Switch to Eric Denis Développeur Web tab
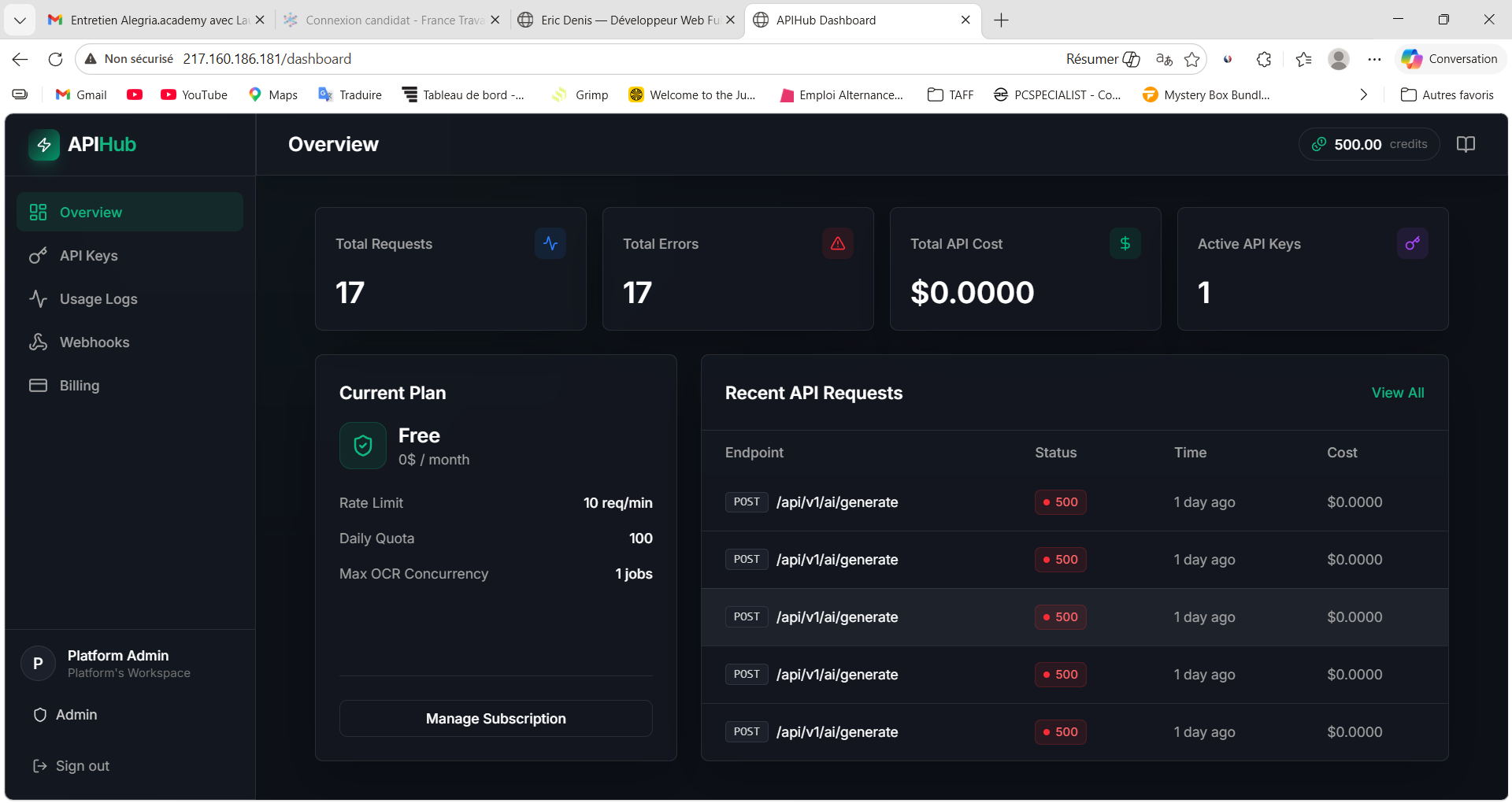 click(627, 20)
